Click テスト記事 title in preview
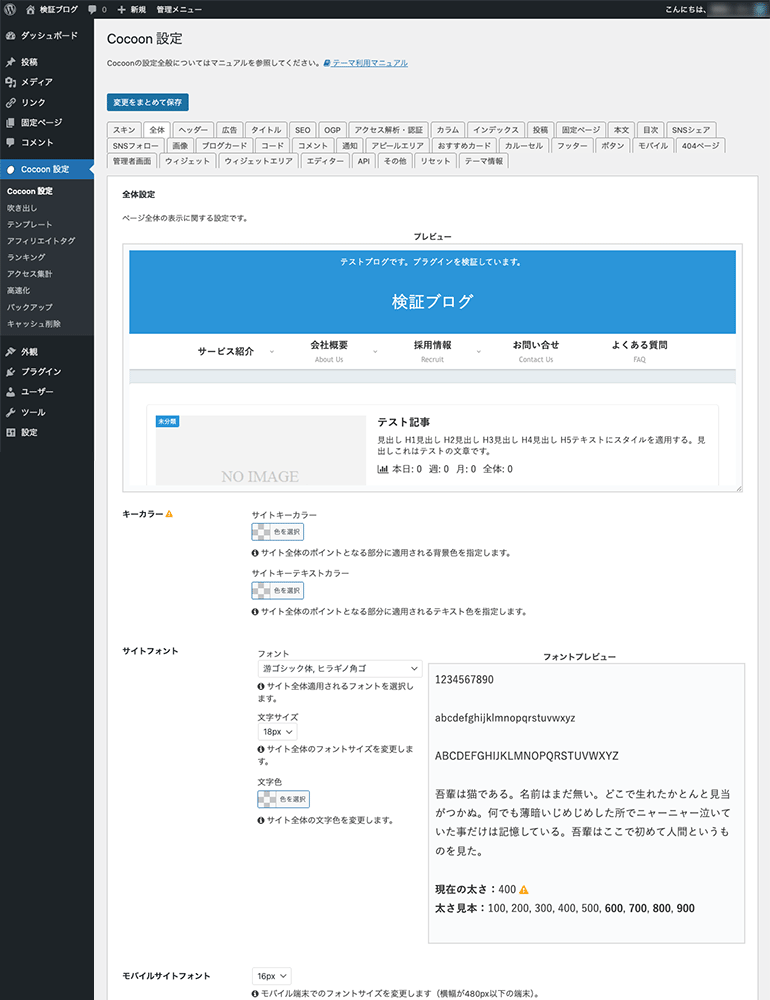Image resolution: width=770 pixels, height=1000 pixels. click(403, 422)
